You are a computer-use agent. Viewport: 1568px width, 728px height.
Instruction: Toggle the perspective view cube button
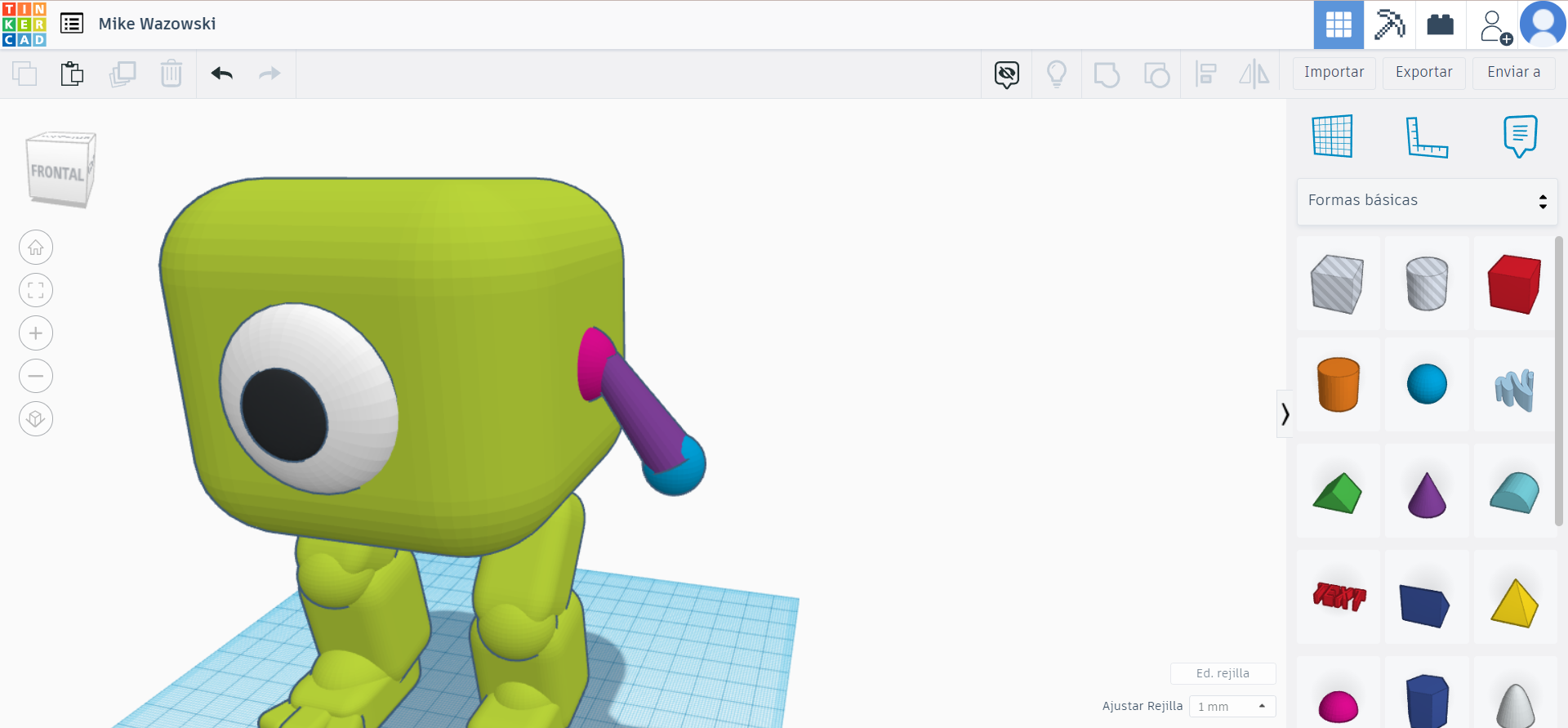point(36,419)
